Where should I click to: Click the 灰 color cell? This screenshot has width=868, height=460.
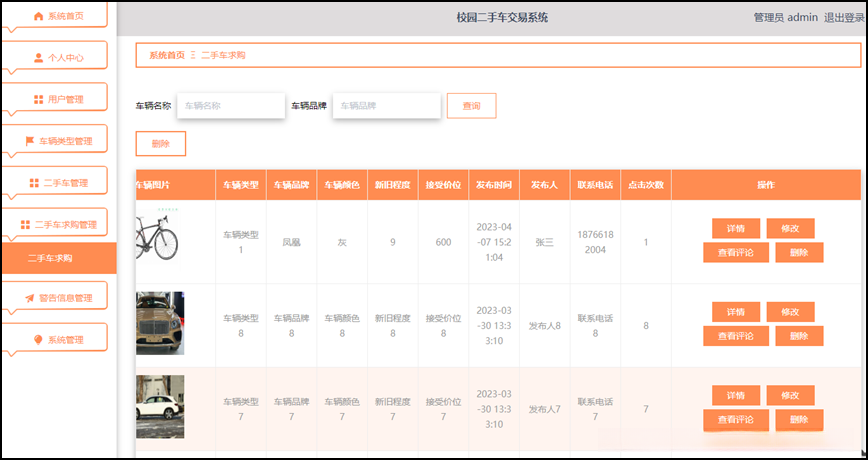342,242
